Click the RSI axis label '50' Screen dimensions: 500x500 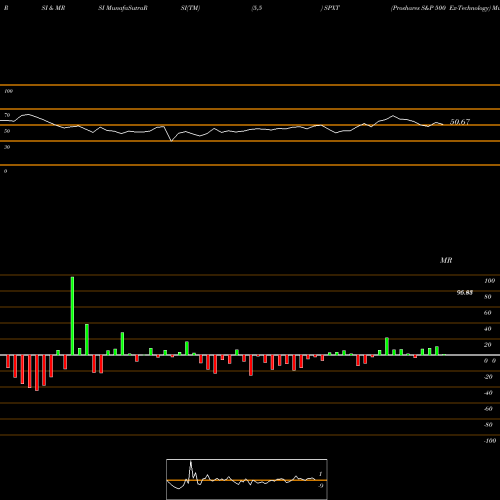(x=7, y=131)
